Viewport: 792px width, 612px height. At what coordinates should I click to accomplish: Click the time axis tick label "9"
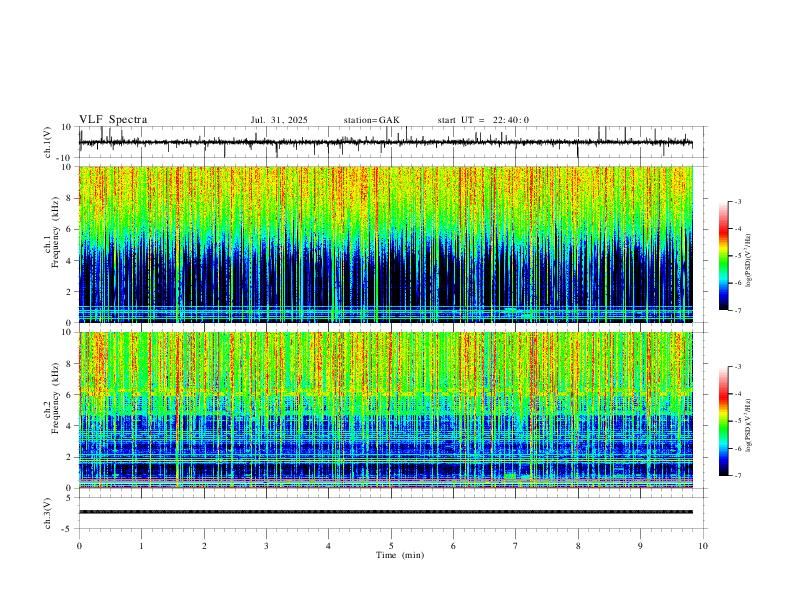click(640, 546)
